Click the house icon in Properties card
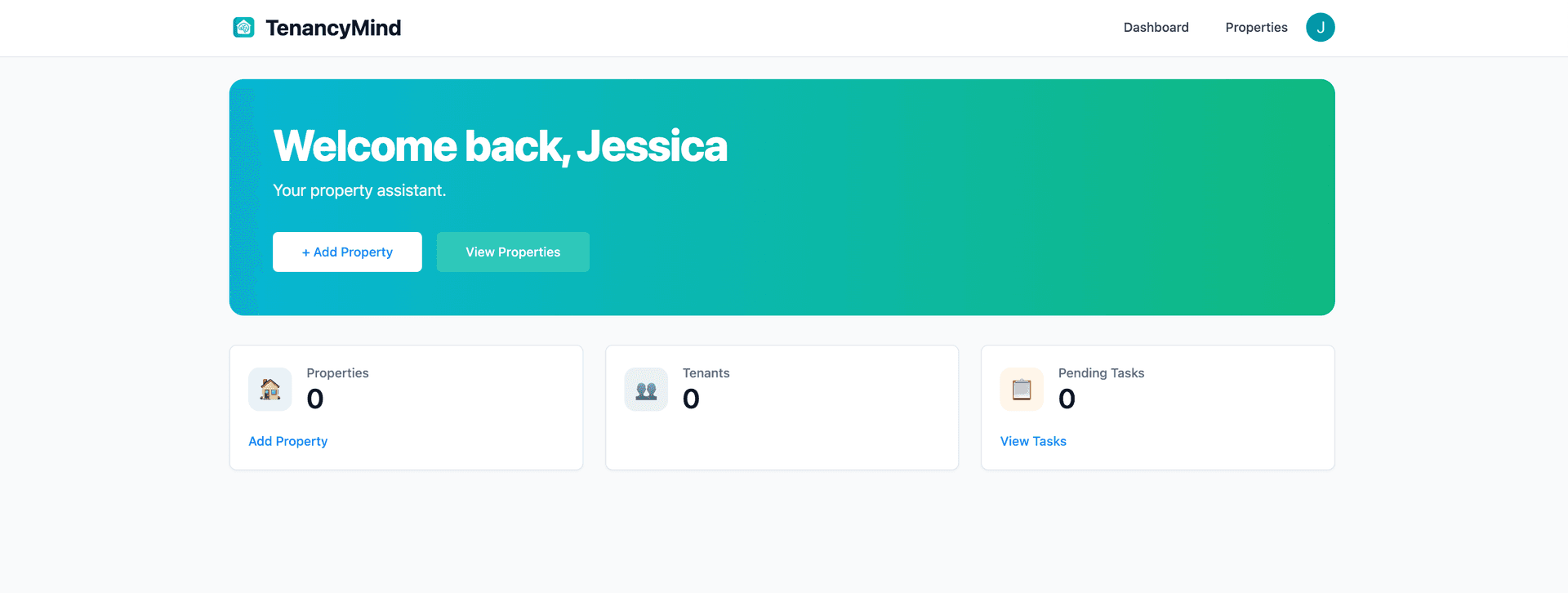The image size is (1568, 593). 270,390
